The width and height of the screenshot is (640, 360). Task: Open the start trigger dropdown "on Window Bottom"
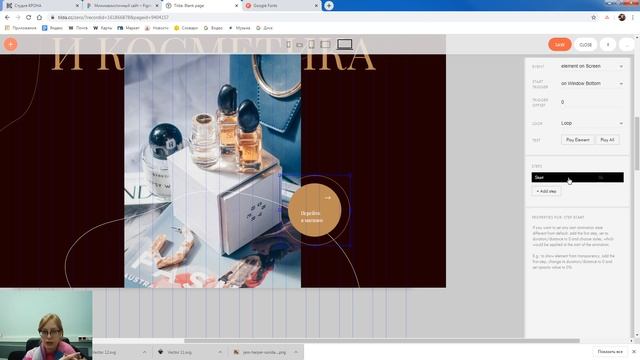click(592, 83)
